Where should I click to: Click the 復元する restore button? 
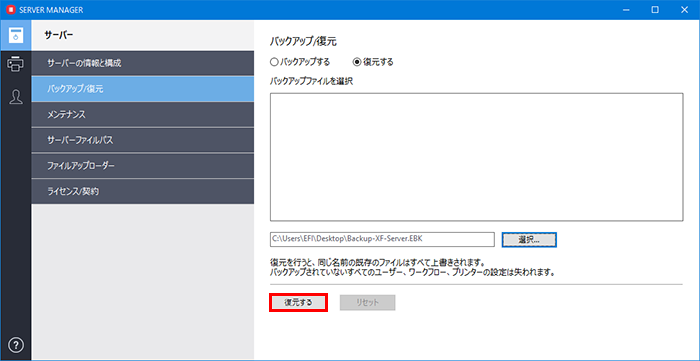[x=299, y=302]
